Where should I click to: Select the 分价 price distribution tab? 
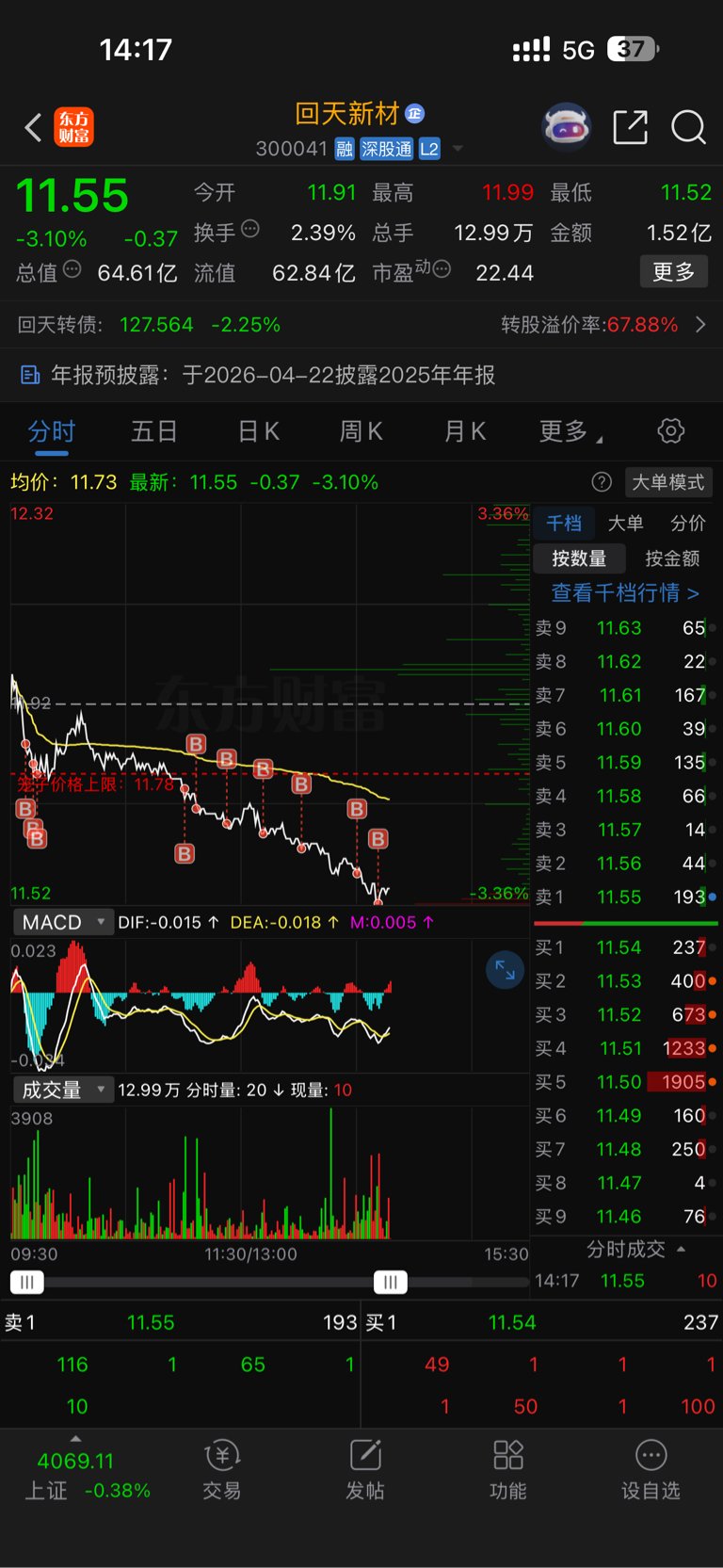pyautogui.click(x=688, y=523)
